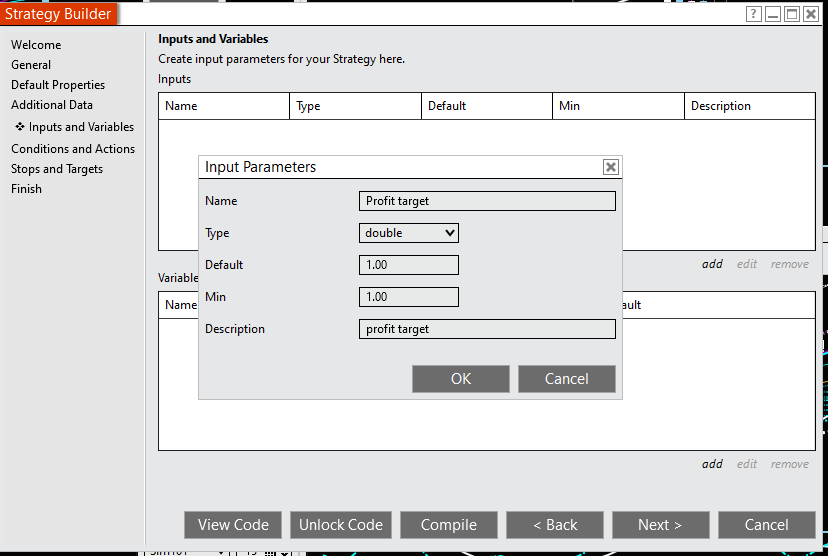The height and width of the screenshot is (556, 828).
Task: Minimize the Strategy Builder window
Action: (x=773, y=14)
